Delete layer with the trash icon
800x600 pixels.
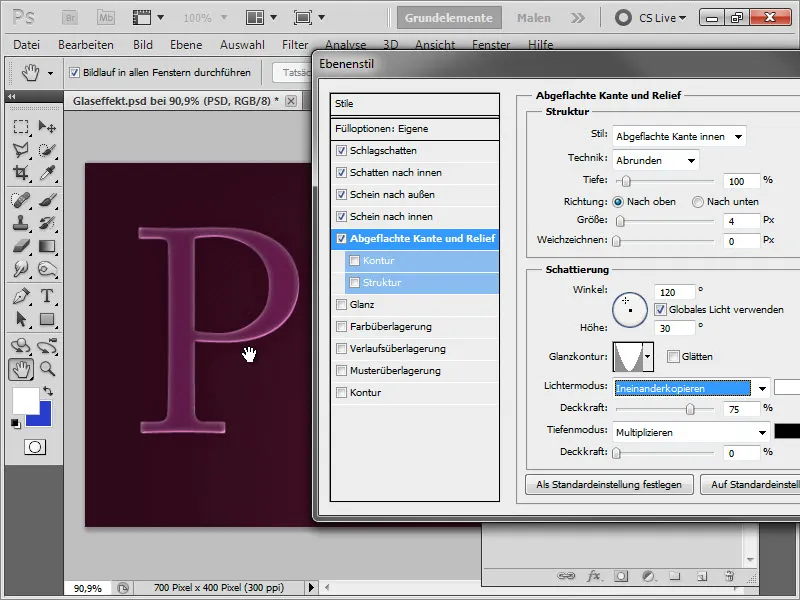click(729, 576)
